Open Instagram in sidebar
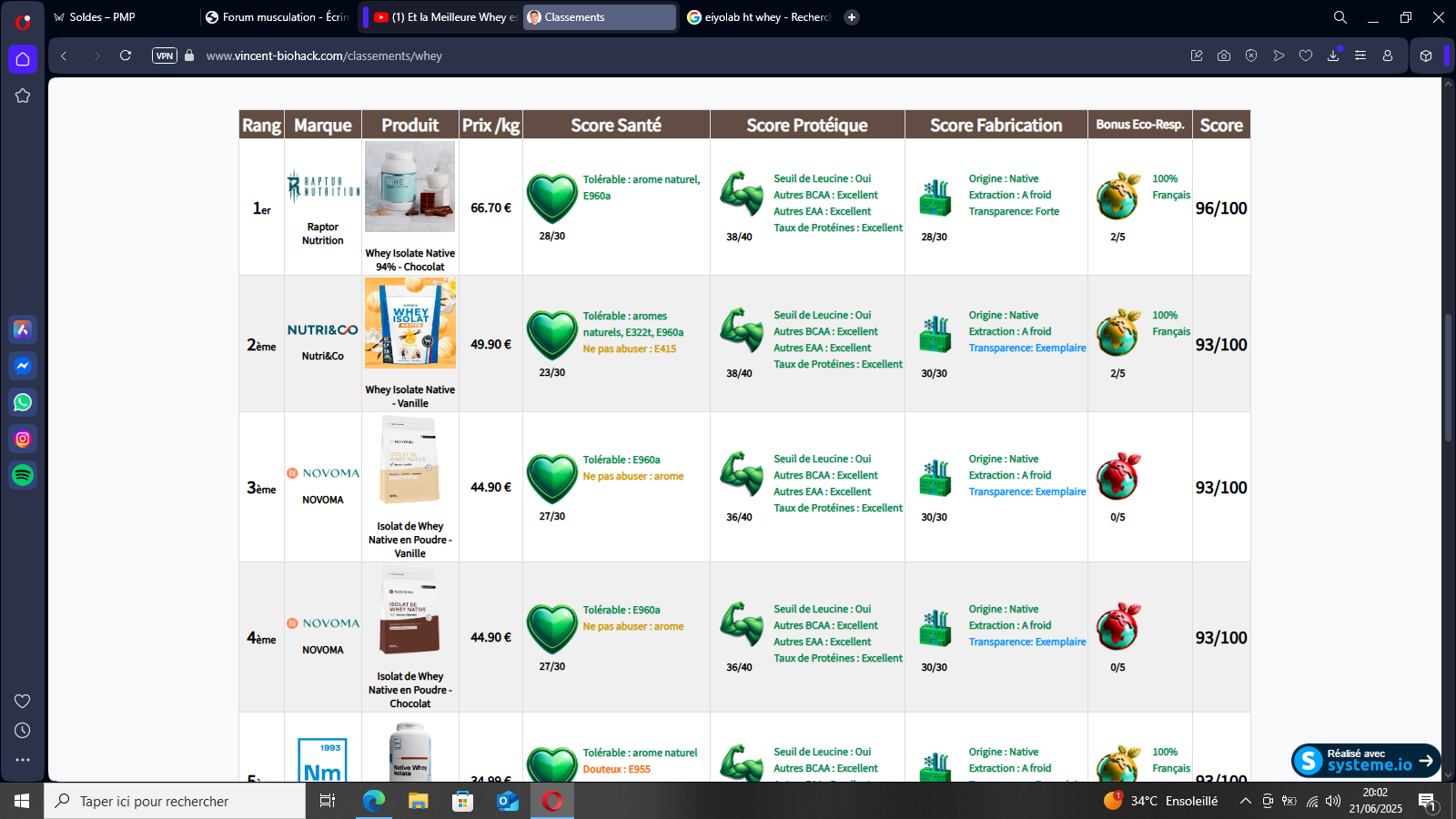 coord(23,439)
